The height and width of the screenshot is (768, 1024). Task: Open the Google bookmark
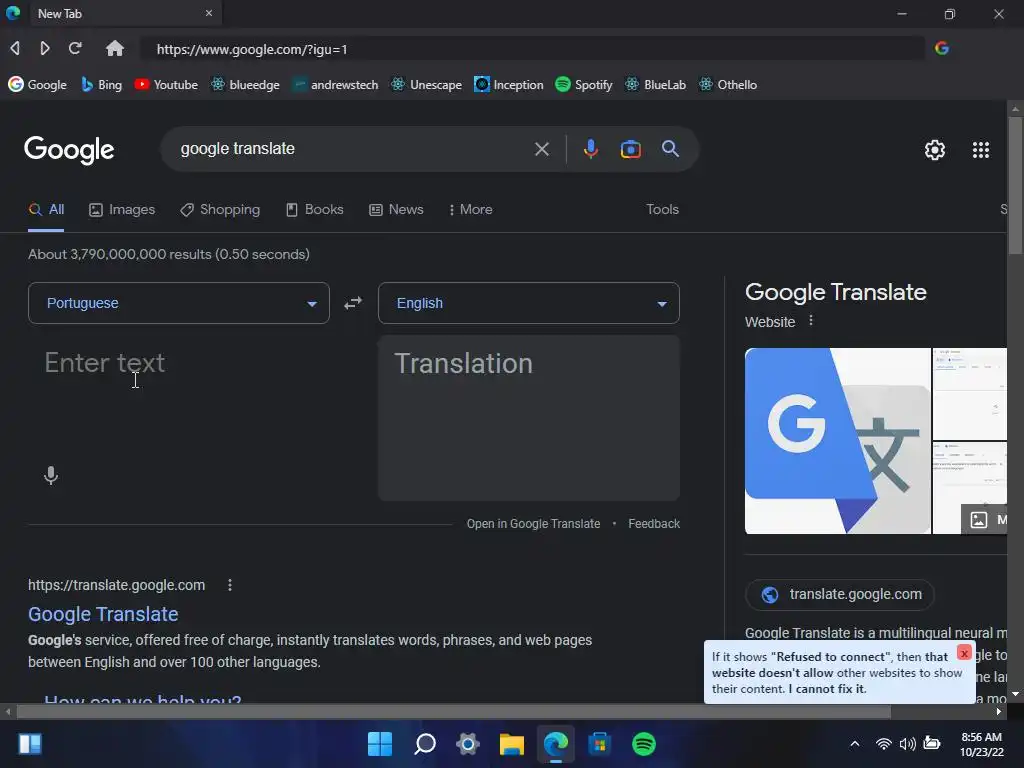(x=37, y=85)
